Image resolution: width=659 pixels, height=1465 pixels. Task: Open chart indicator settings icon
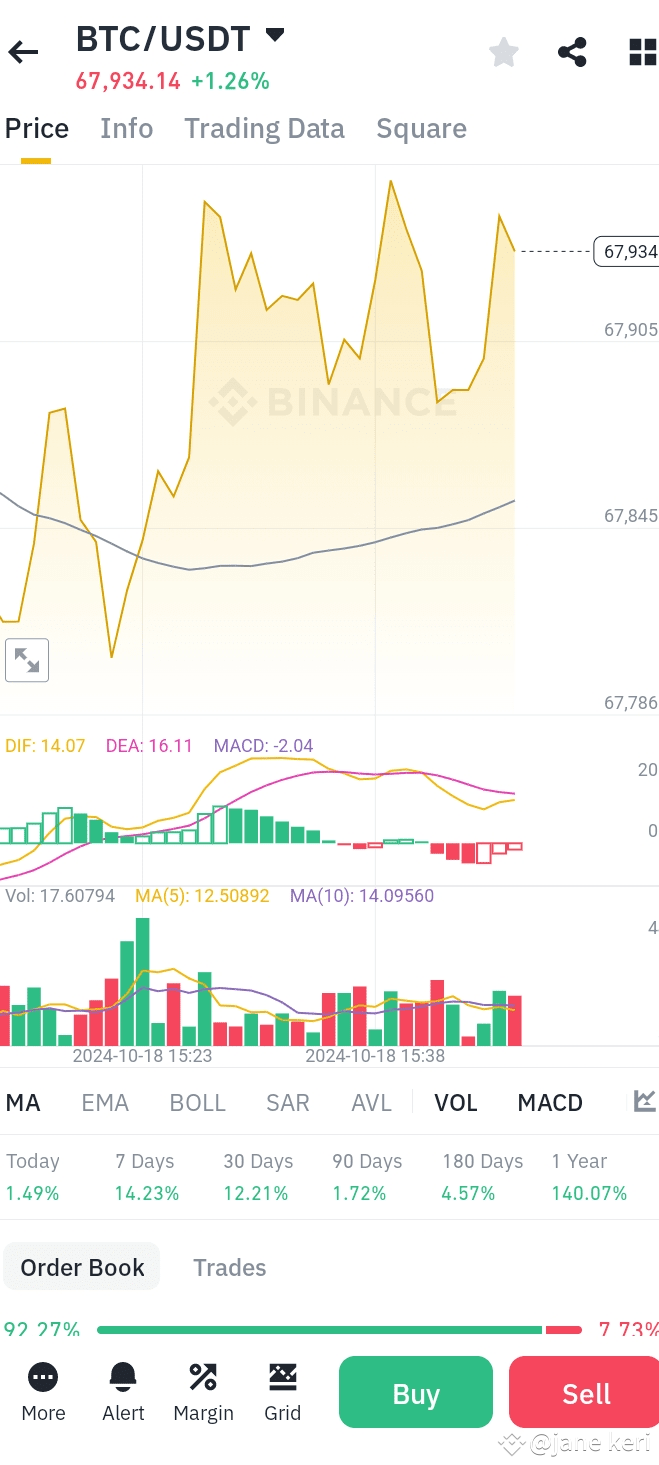(645, 1102)
